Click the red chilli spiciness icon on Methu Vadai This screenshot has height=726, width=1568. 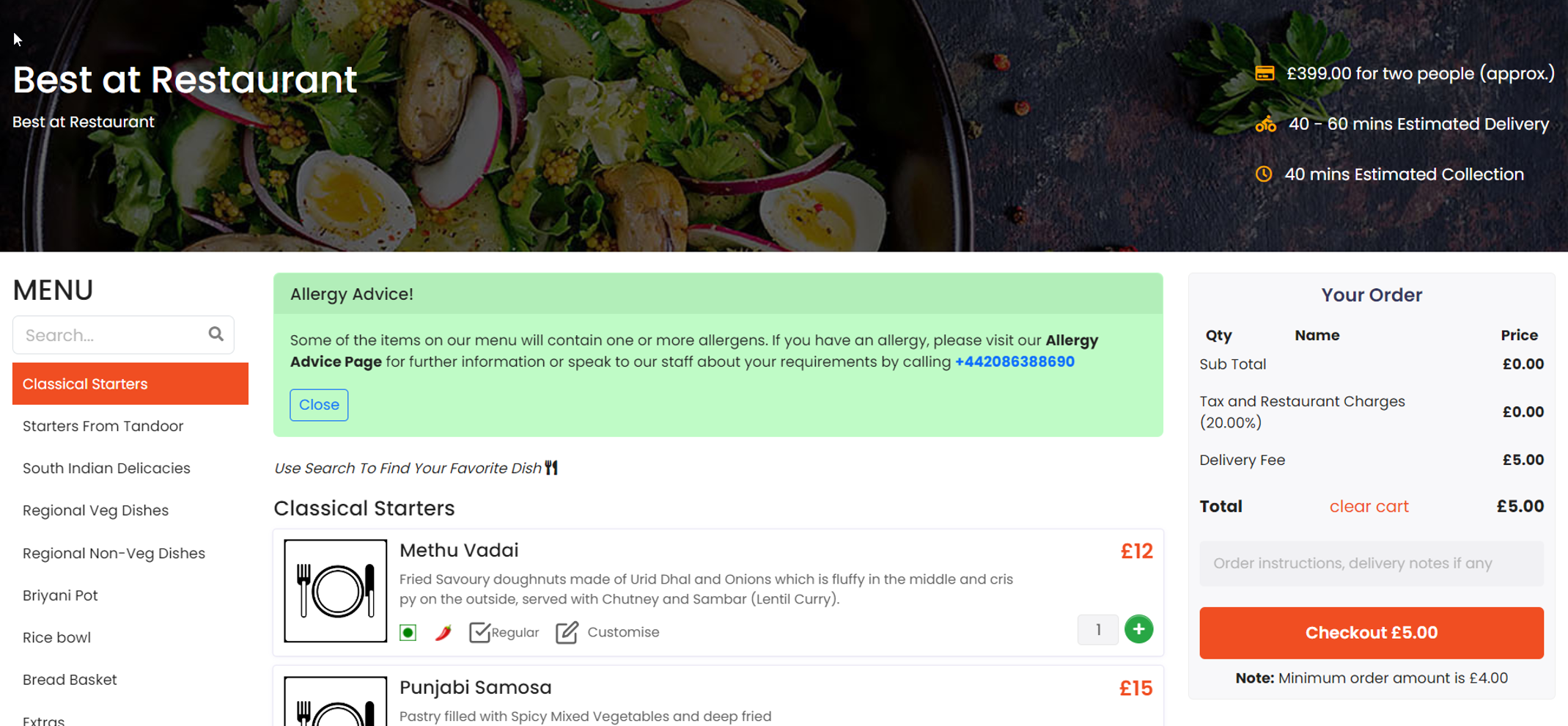(x=443, y=631)
